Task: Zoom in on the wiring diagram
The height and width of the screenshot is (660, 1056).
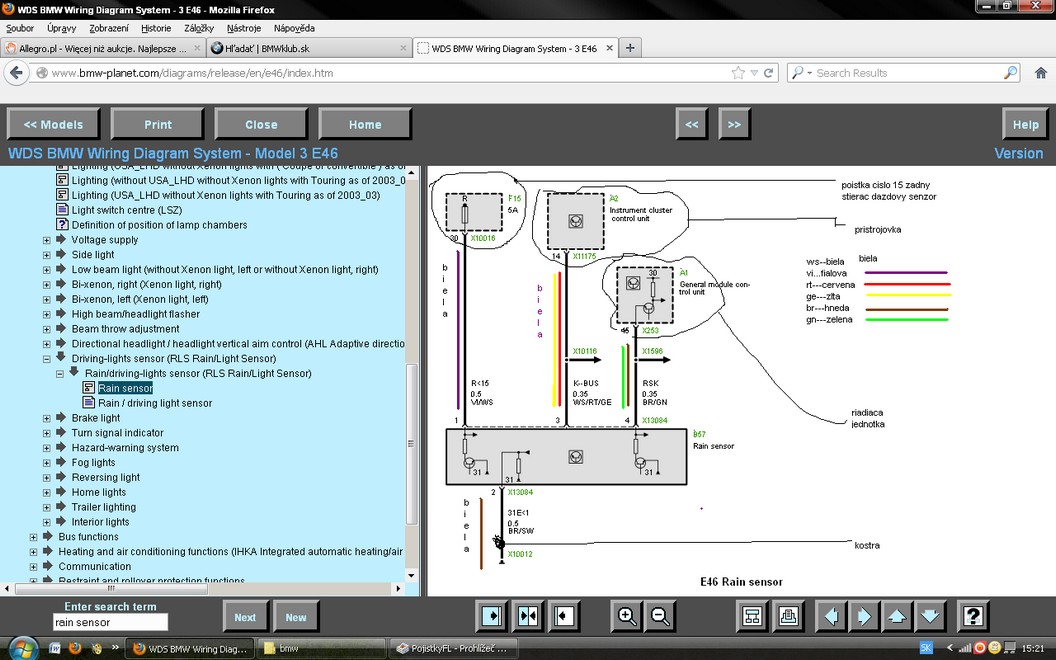Action: point(626,616)
